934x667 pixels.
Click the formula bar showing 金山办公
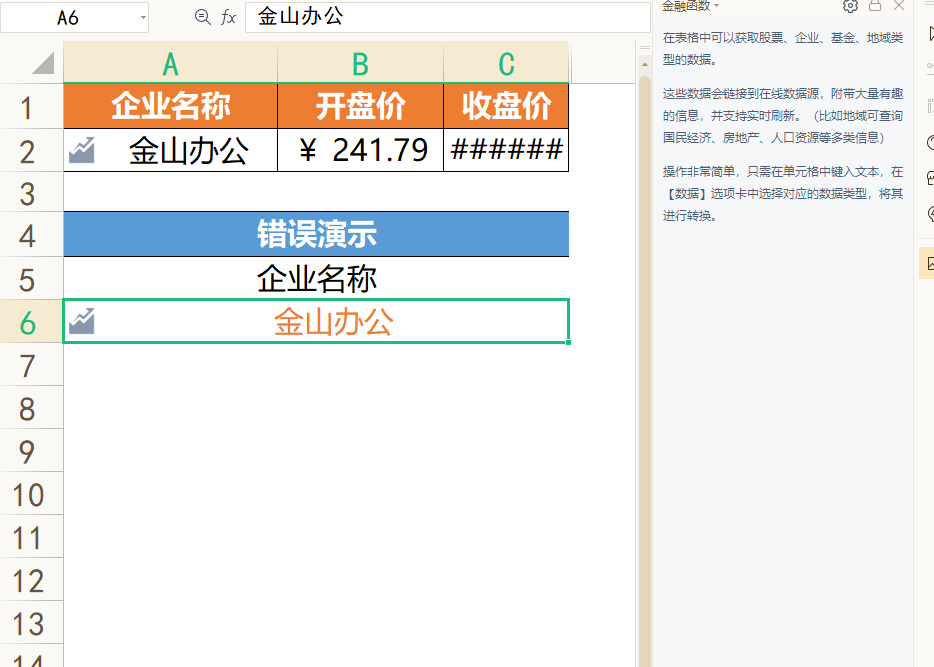pyautogui.click(x=447, y=17)
